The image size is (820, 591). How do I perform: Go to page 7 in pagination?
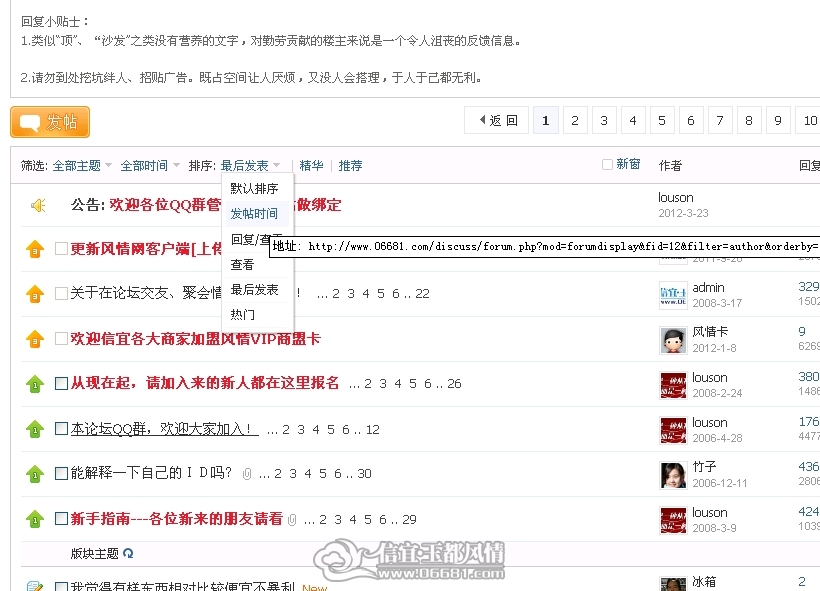pyautogui.click(x=720, y=120)
